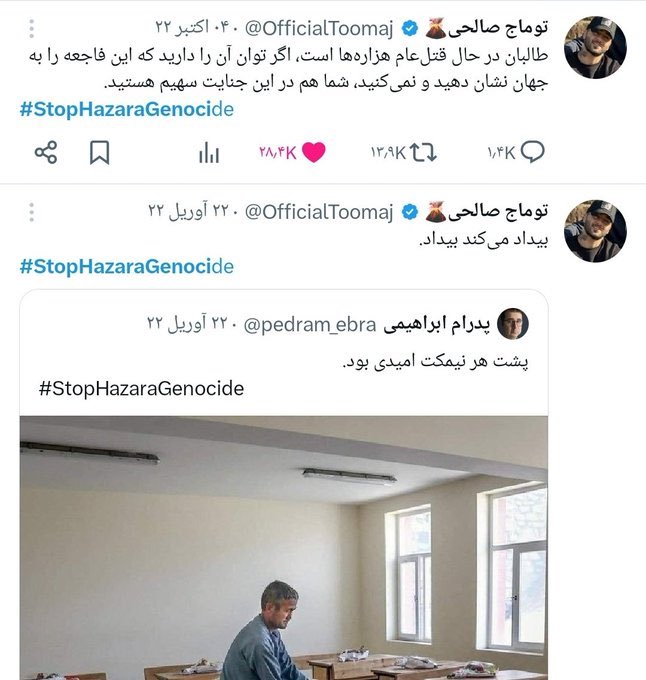Open the first tweet's Toomaj profile picture
Viewport: 646px width, 680px height.
coord(595,47)
